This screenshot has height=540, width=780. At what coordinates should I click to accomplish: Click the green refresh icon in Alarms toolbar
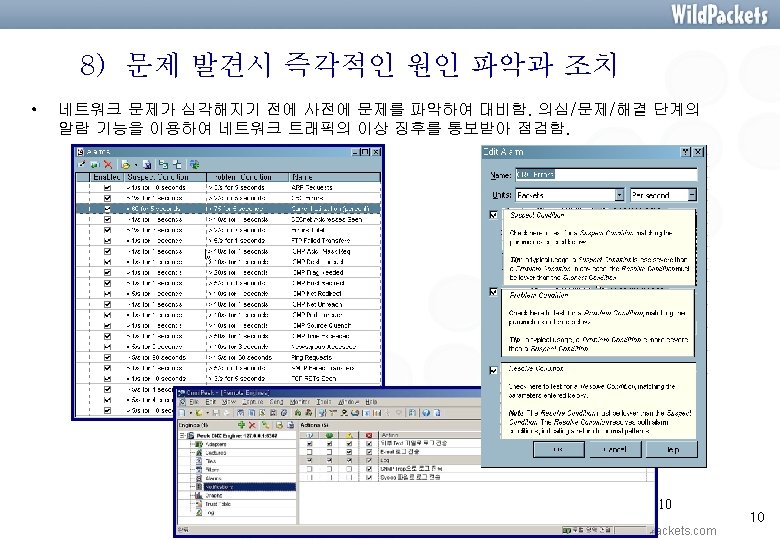tap(195, 164)
